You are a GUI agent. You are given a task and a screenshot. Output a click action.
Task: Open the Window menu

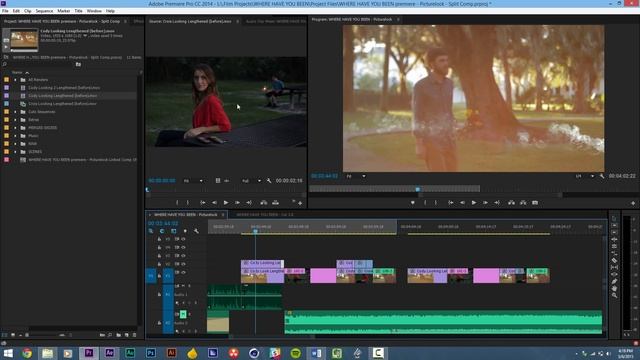(x=94, y=11)
